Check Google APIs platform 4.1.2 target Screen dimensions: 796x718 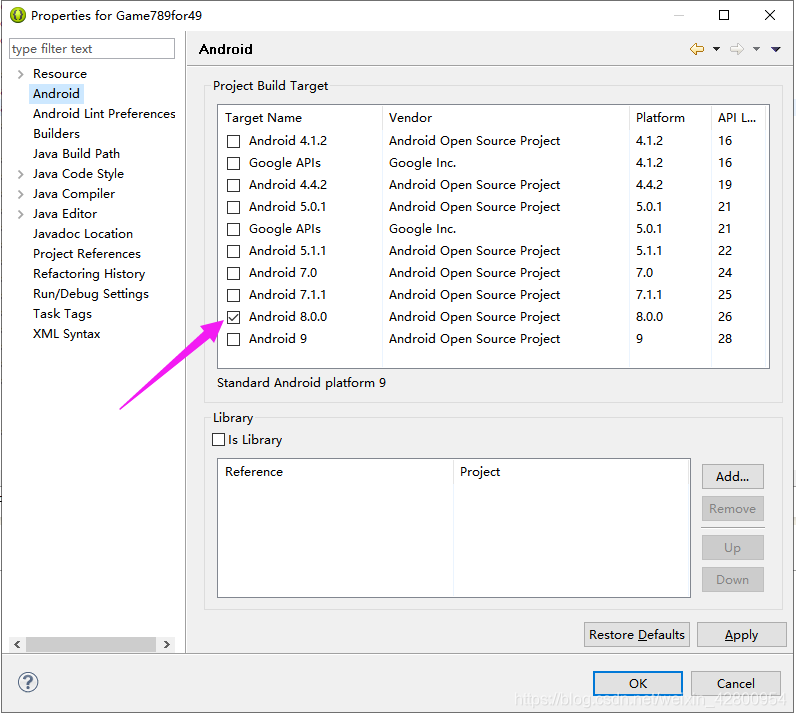click(234, 163)
